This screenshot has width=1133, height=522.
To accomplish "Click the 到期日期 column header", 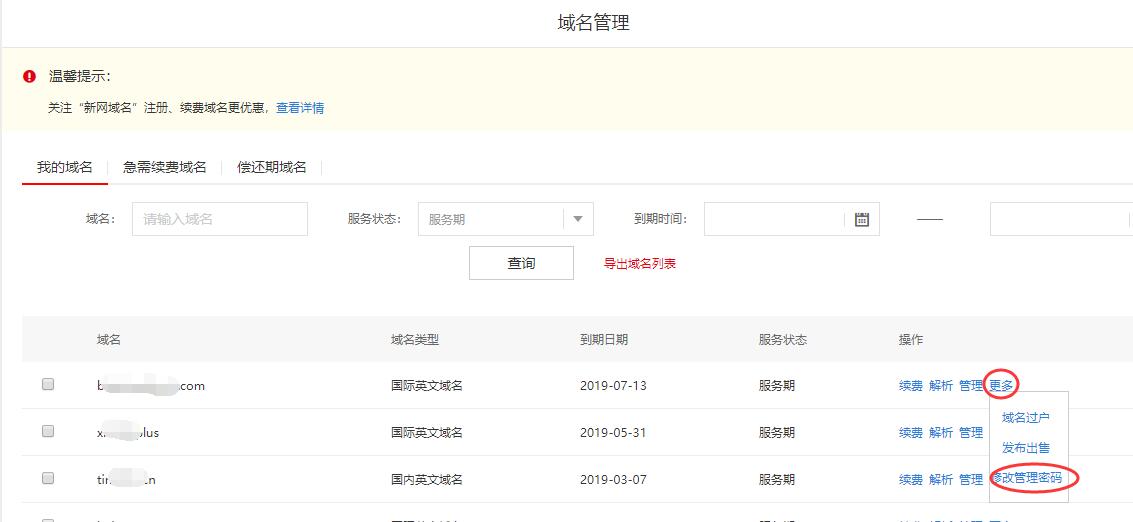I will (x=604, y=340).
